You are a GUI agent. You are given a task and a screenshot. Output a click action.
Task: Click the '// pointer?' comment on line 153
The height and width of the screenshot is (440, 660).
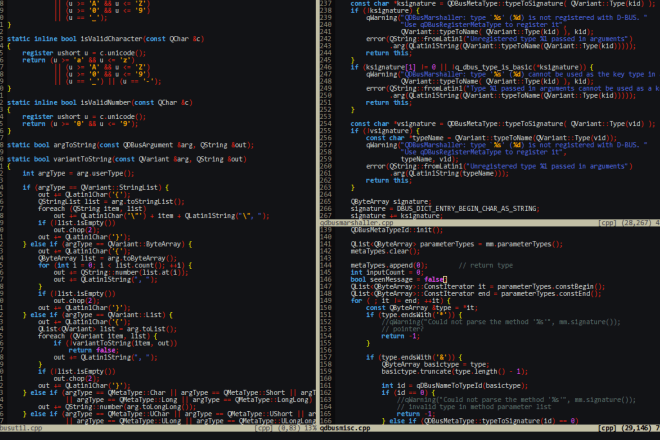(403, 329)
